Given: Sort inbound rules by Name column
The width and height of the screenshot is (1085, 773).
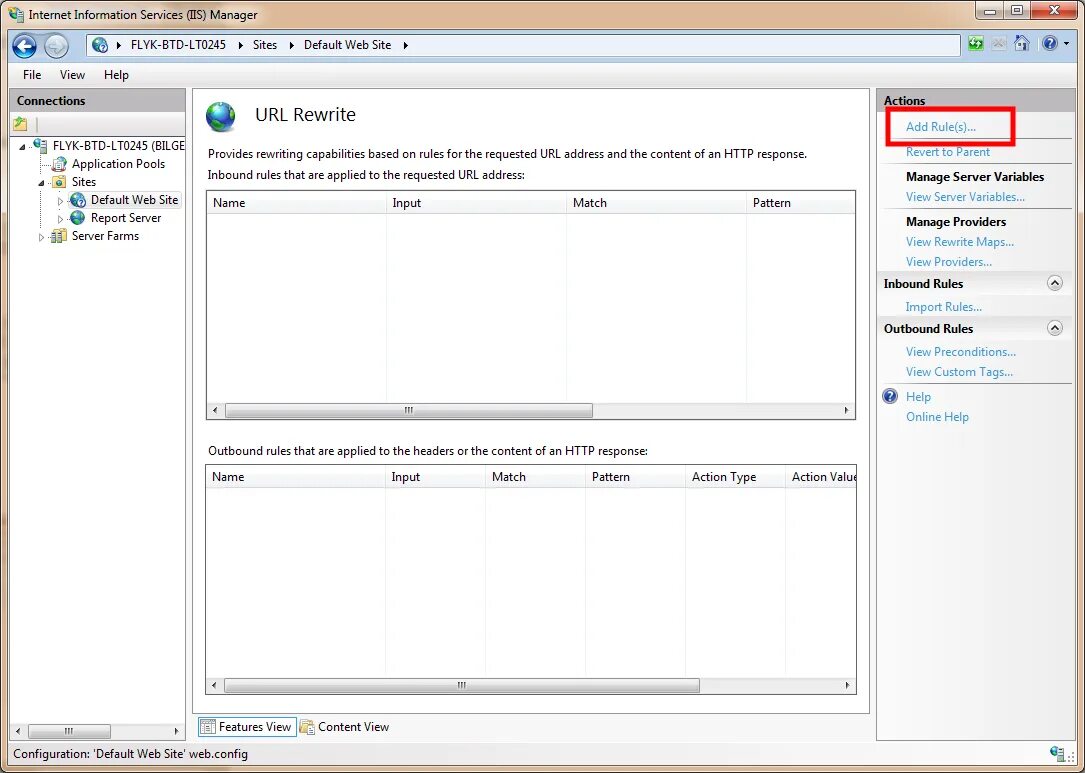Looking at the screenshot, I should coord(296,203).
